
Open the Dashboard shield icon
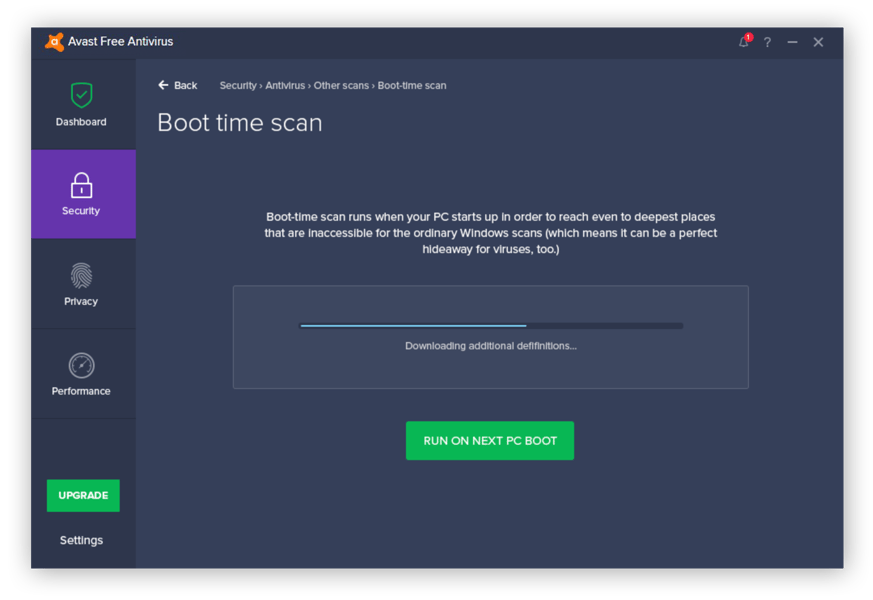(x=82, y=97)
